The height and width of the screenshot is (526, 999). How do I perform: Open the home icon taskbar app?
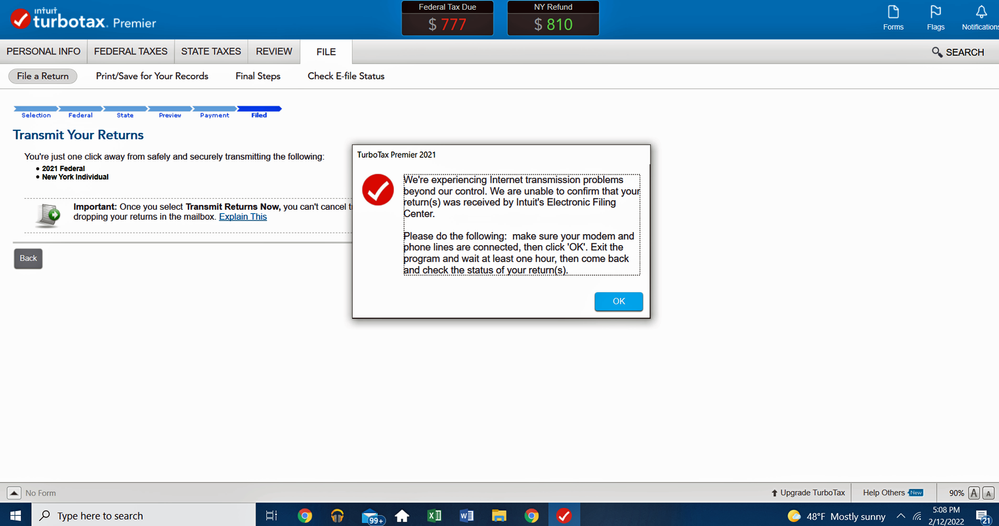click(x=402, y=516)
